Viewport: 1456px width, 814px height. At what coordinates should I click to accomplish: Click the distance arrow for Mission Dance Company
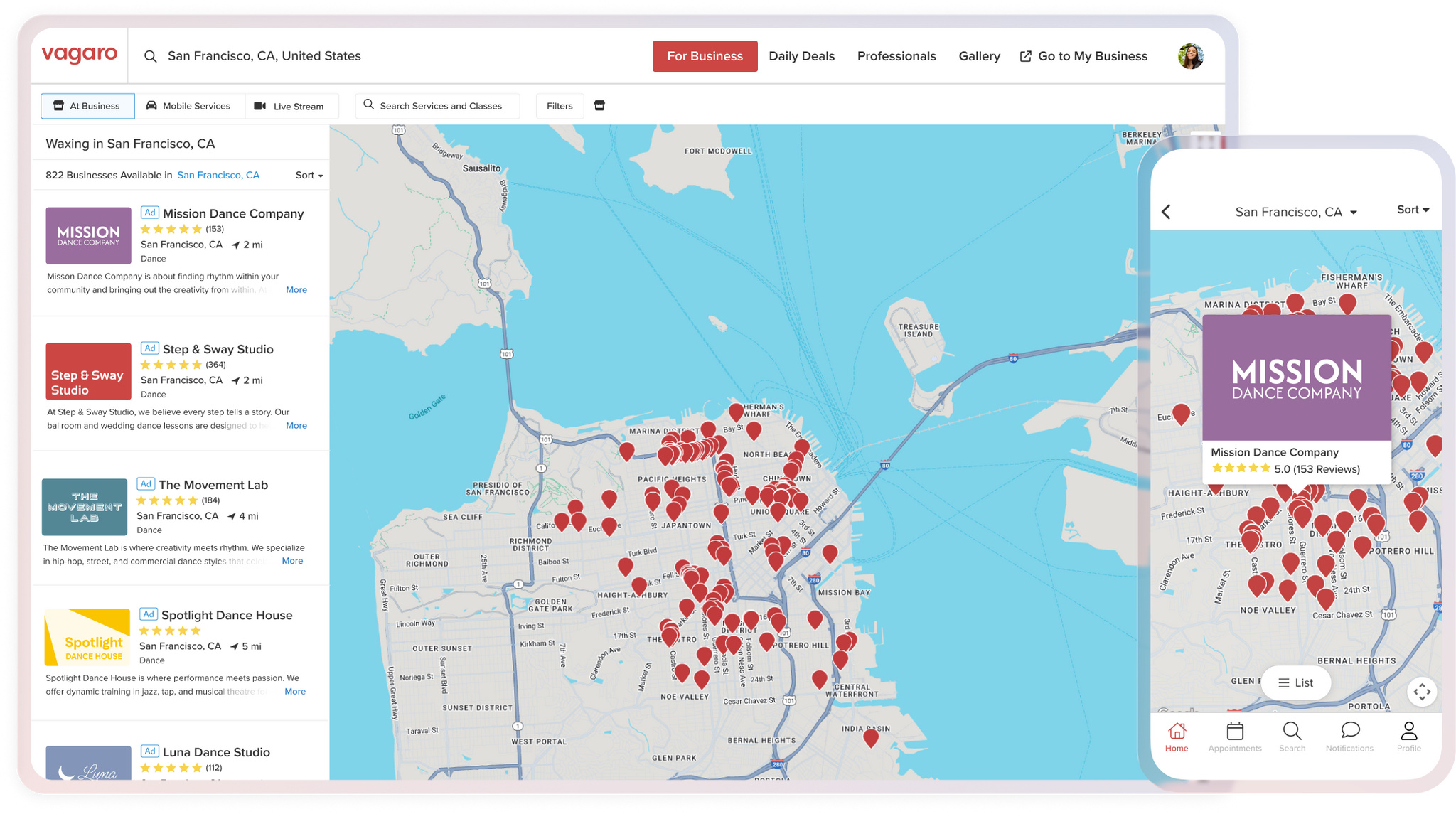[235, 245]
